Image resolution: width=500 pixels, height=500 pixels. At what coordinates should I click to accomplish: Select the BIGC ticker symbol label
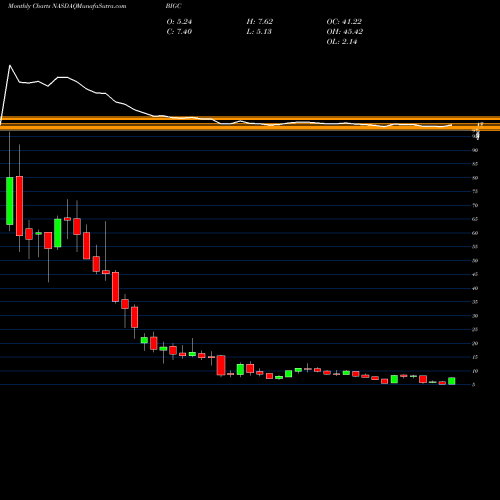coord(174,6)
